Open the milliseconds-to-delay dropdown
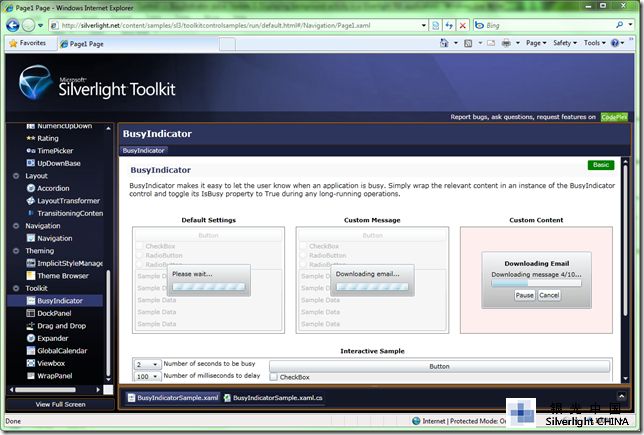 tap(147, 377)
